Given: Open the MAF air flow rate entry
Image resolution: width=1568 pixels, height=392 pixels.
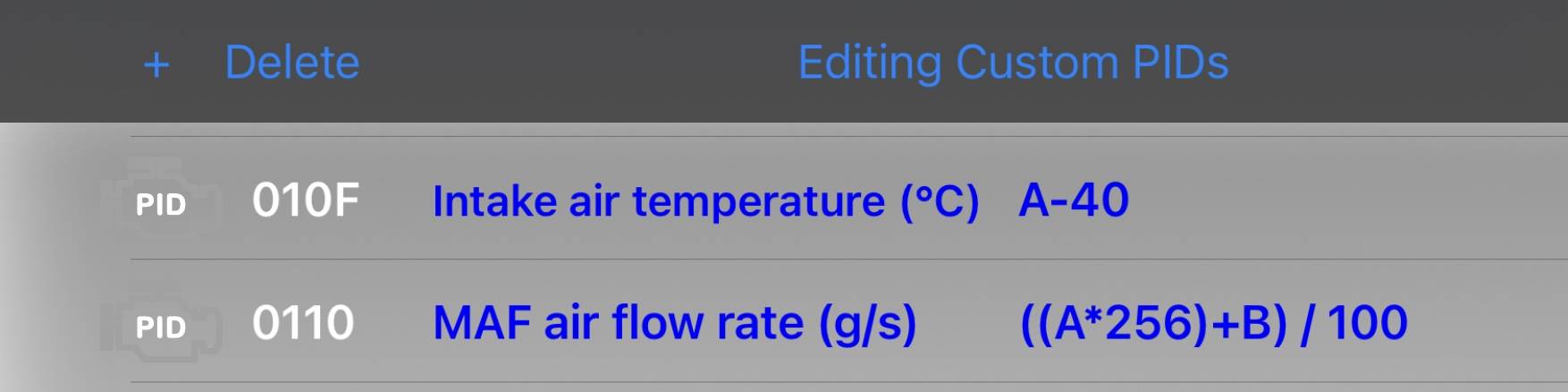Looking at the screenshot, I should tap(674, 323).
